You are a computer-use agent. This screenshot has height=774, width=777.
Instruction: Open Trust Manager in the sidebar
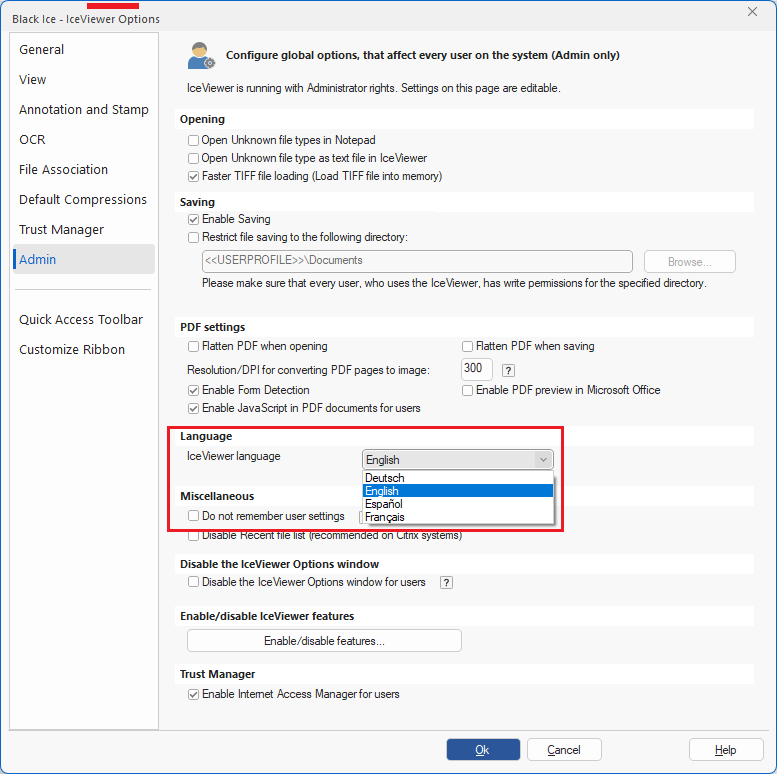tap(84, 230)
